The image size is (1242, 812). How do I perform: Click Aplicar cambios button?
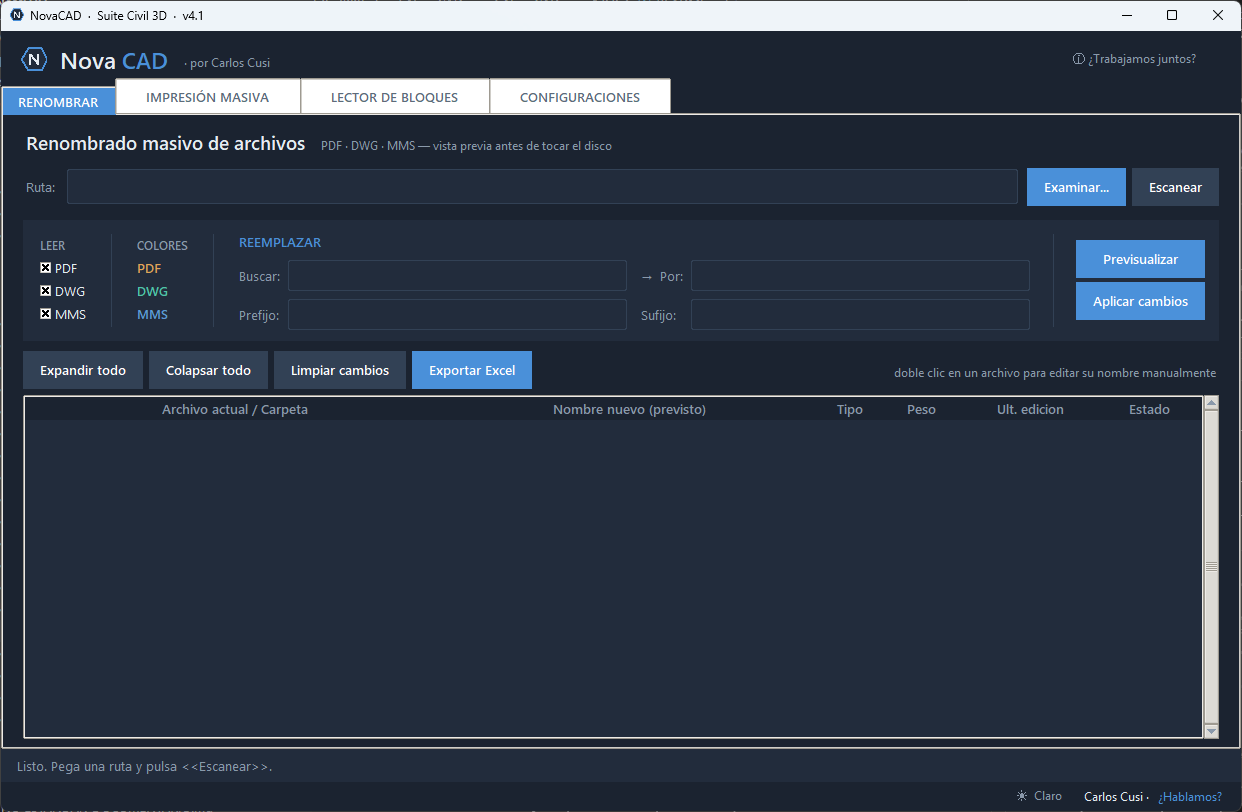[1140, 301]
